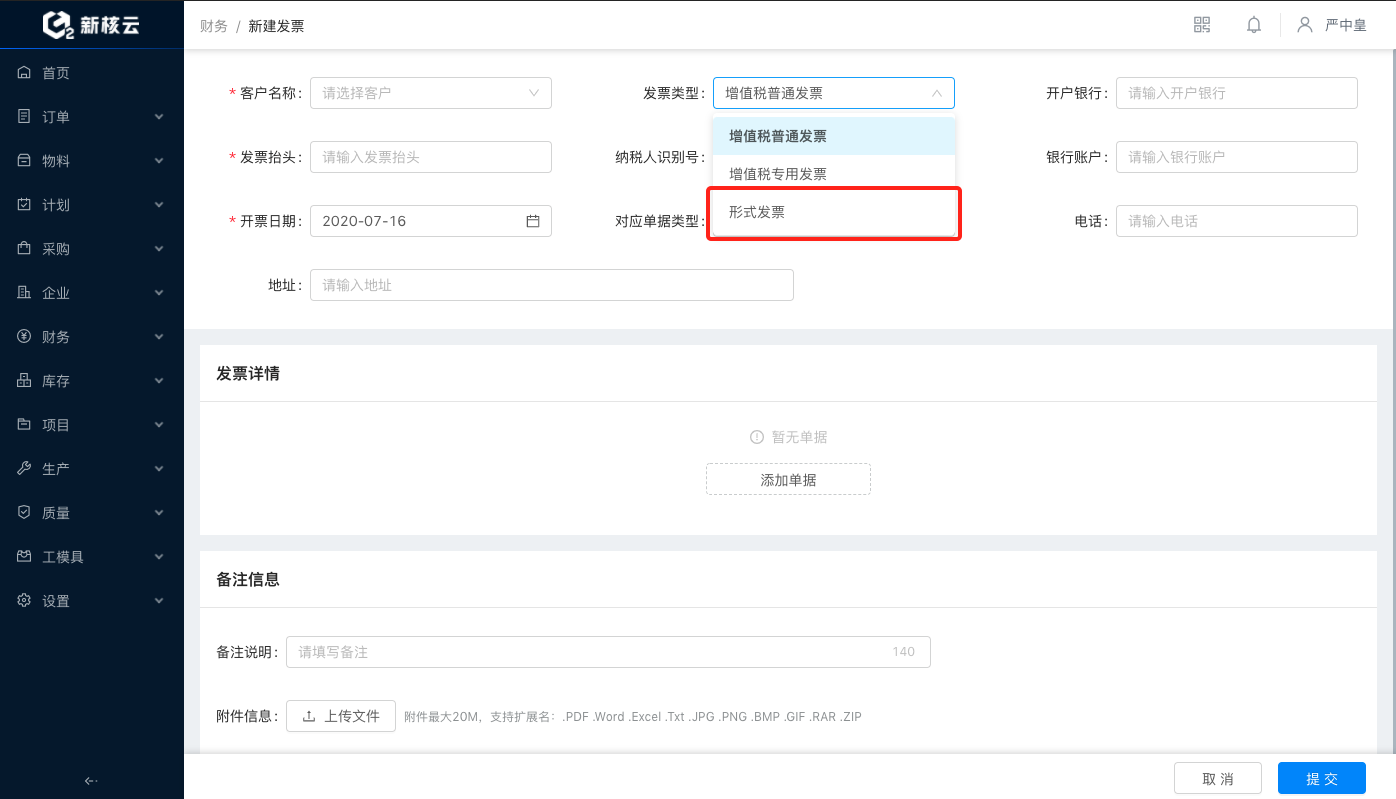This screenshot has height=799, width=1396.
Task: Open the QR code icon in header
Action: (x=1202, y=25)
